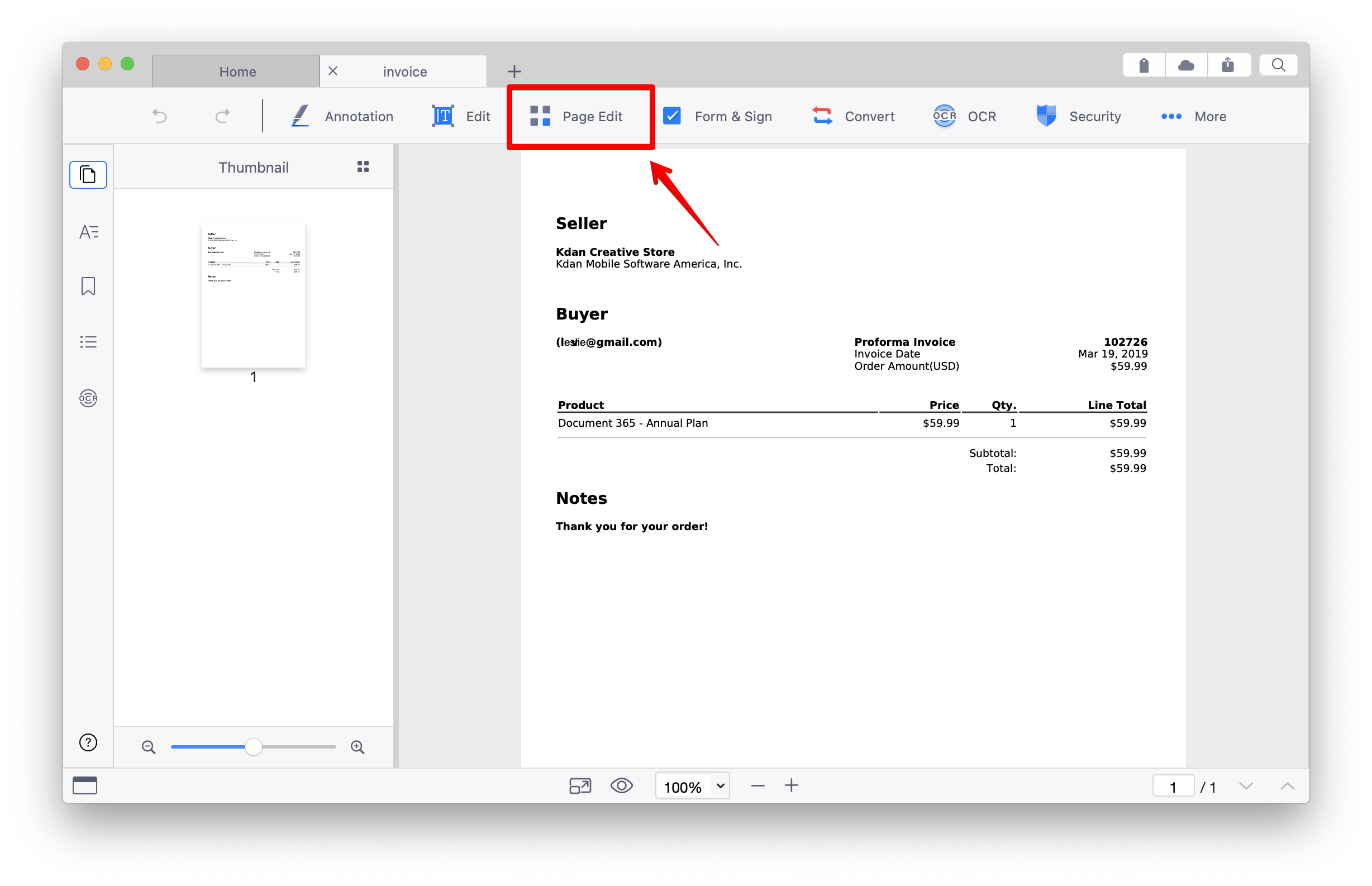Click the help question mark icon
This screenshot has height=886, width=1372.
(88, 742)
